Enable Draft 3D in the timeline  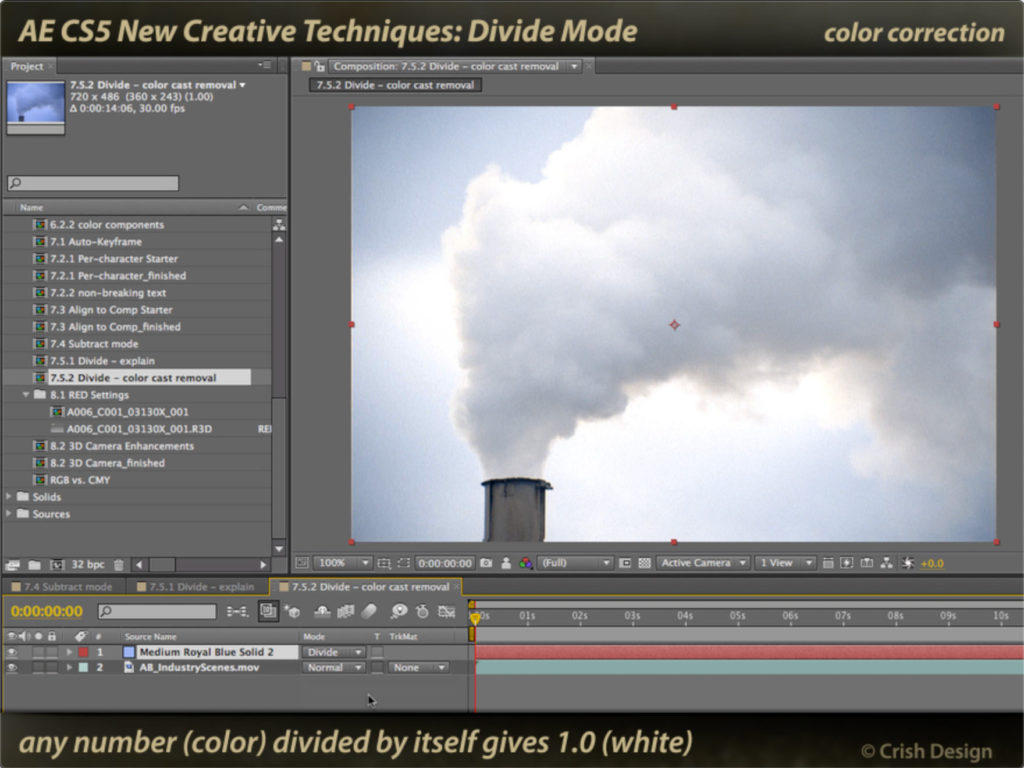tap(293, 612)
